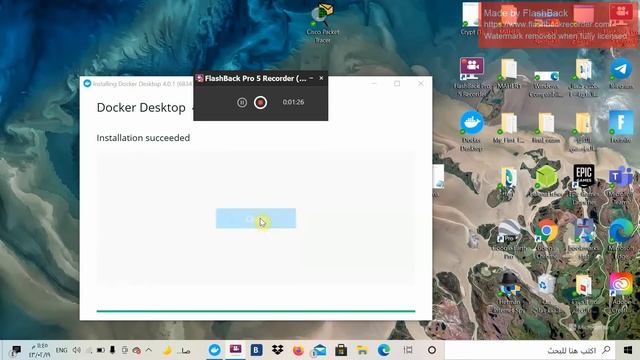This screenshot has height=360, width=640.
Task: Open Adobe Creative Cloud desktop shortcut
Action: pyautogui.click(x=621, y=293)
